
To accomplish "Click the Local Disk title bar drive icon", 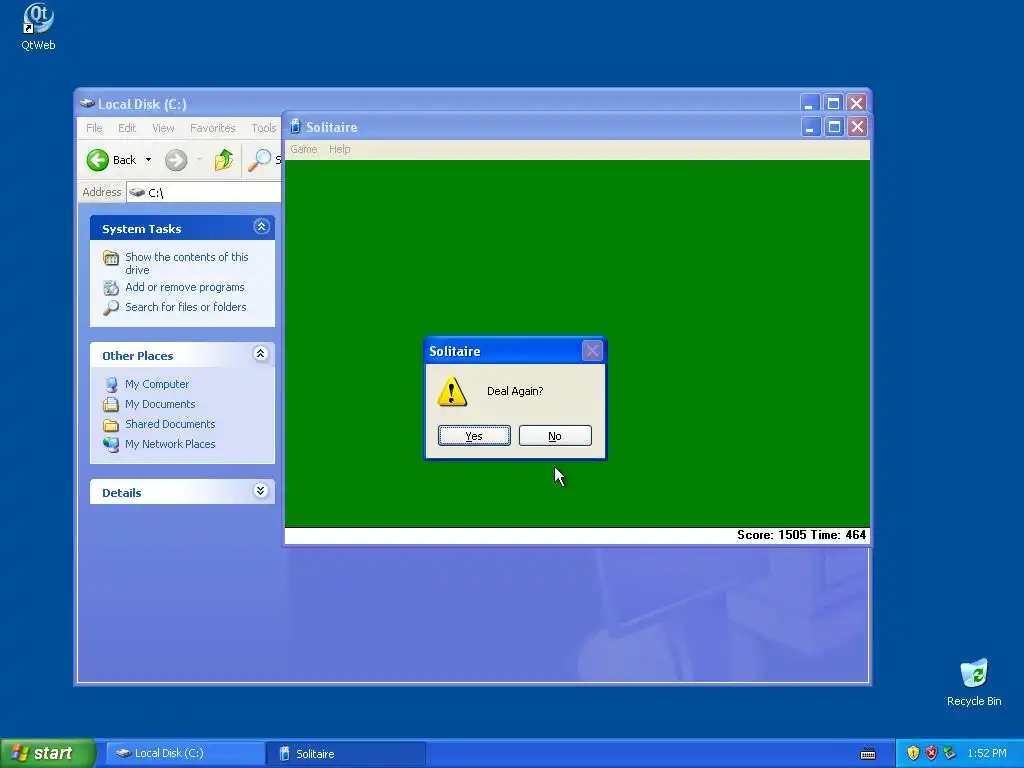I will tap(87, 103).
